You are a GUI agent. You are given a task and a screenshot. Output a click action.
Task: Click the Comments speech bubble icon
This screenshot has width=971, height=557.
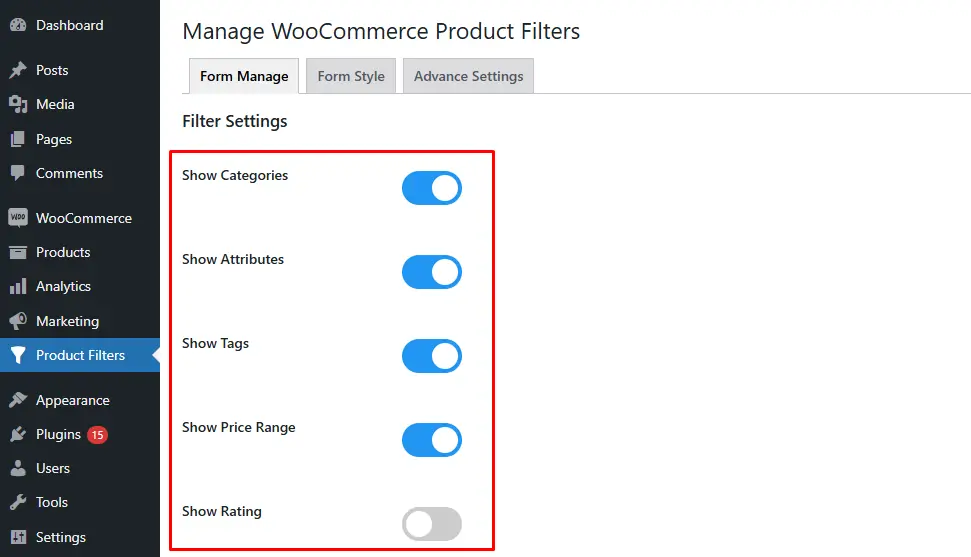coord(18,173)
